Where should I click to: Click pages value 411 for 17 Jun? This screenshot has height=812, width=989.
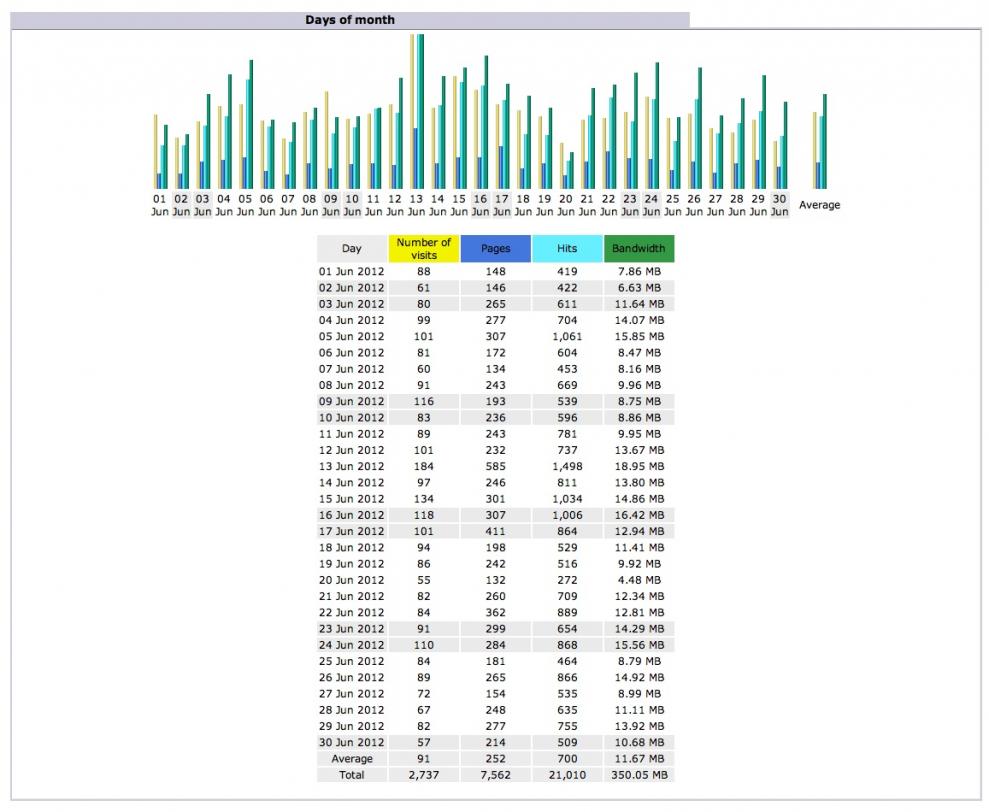pyautogui.click(x=495, y=531)
